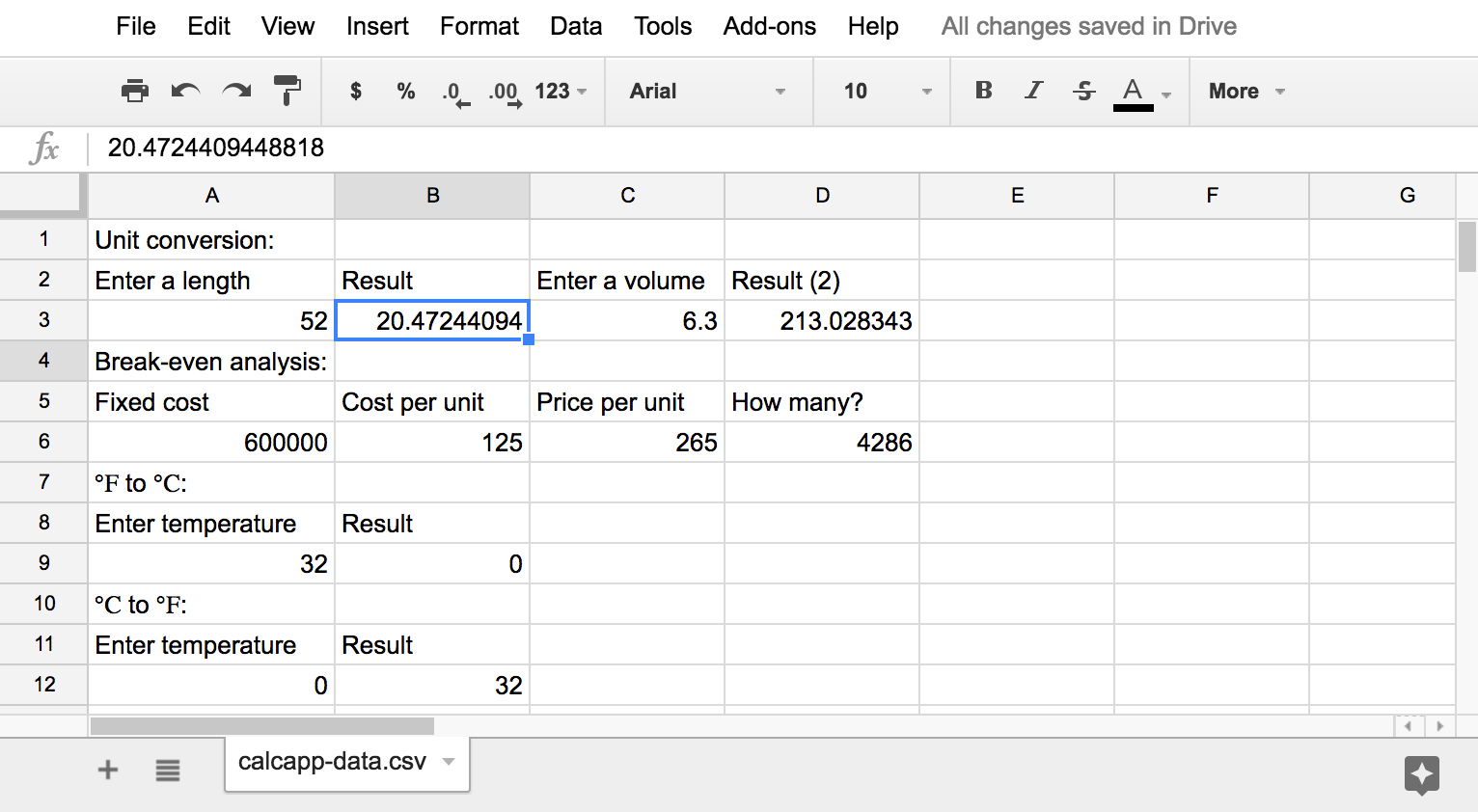Open the File menu
This screenshot has width=1478, height=812.
[x=136, y=26]
